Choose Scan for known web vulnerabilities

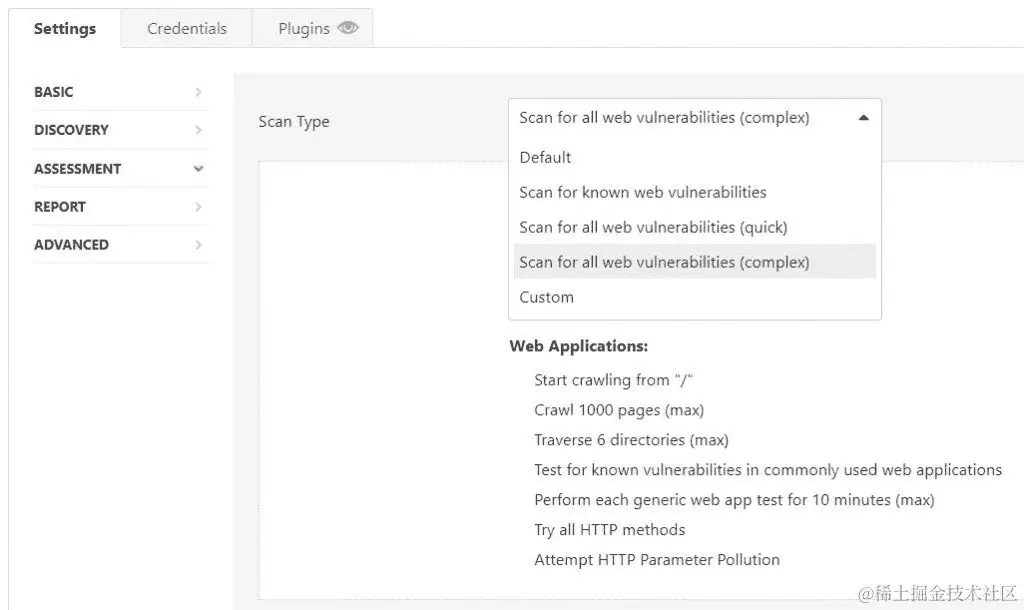tap(643, 192)
